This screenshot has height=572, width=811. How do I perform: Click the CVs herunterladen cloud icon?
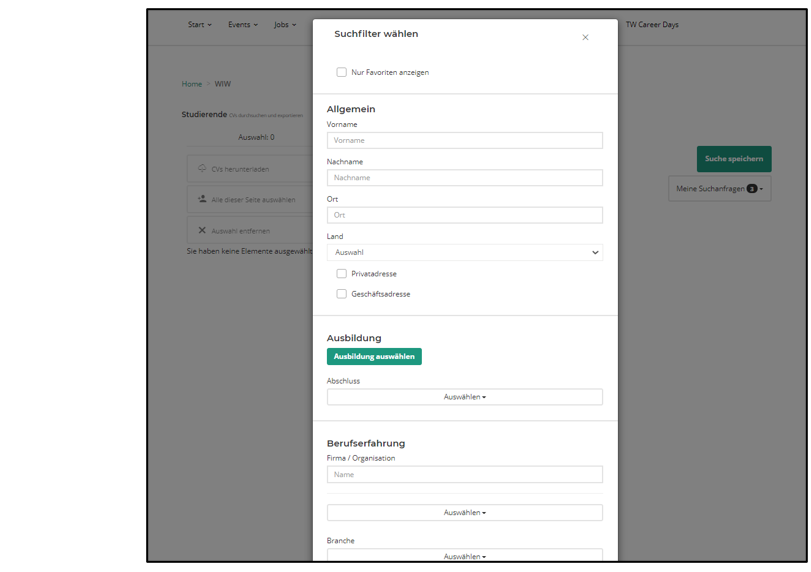click(x=202, y=169)
